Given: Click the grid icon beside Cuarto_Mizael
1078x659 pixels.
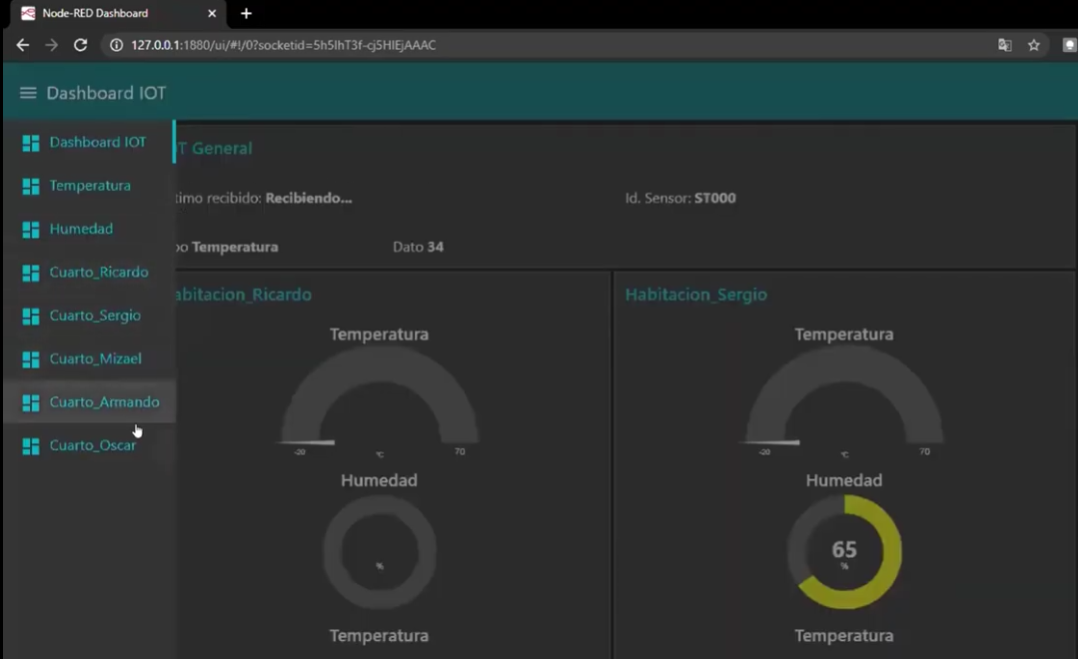Looking at the screenshot, I should (31, 359).
